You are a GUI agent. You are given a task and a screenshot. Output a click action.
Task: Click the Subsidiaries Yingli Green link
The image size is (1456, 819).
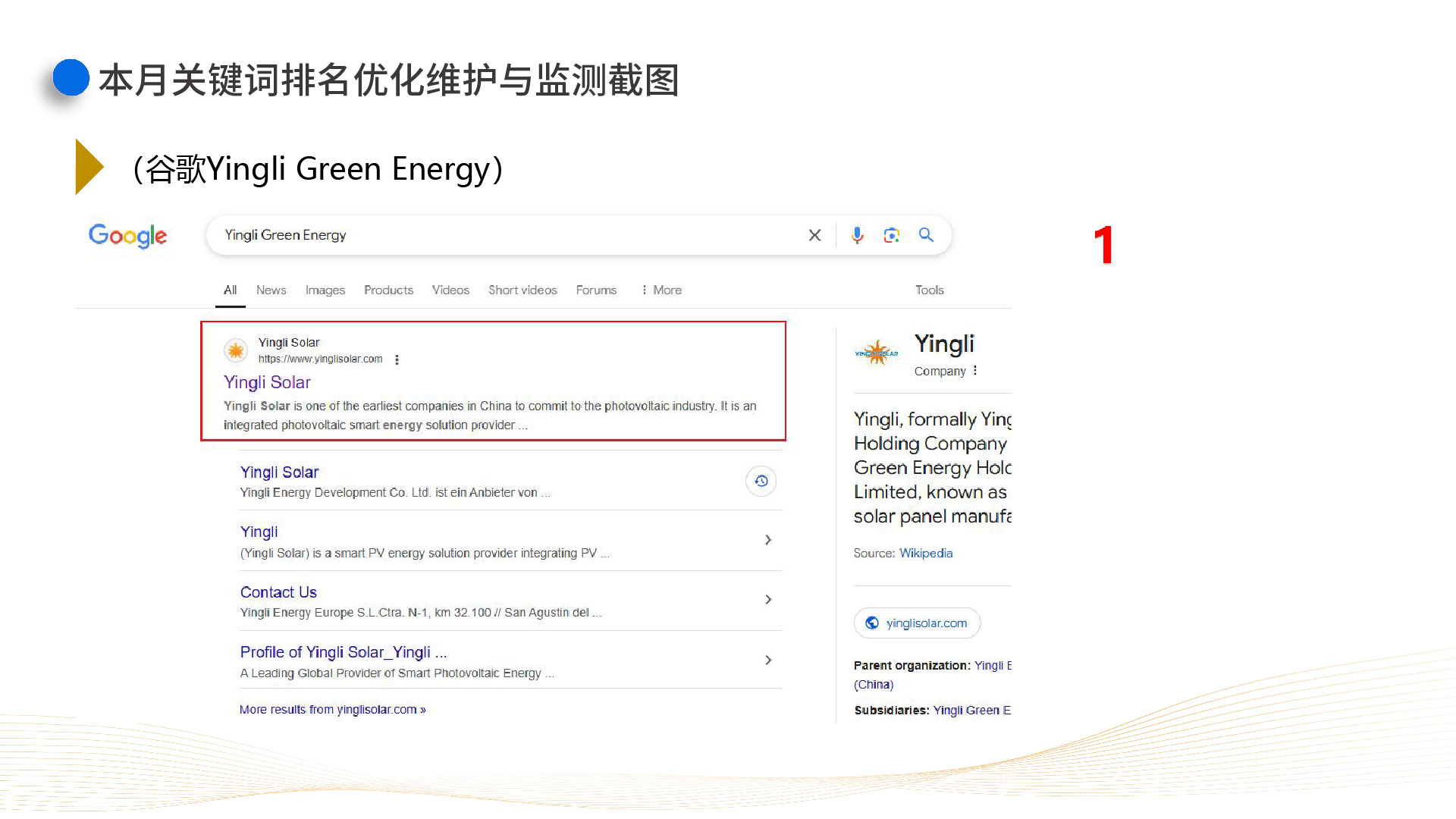972,711
